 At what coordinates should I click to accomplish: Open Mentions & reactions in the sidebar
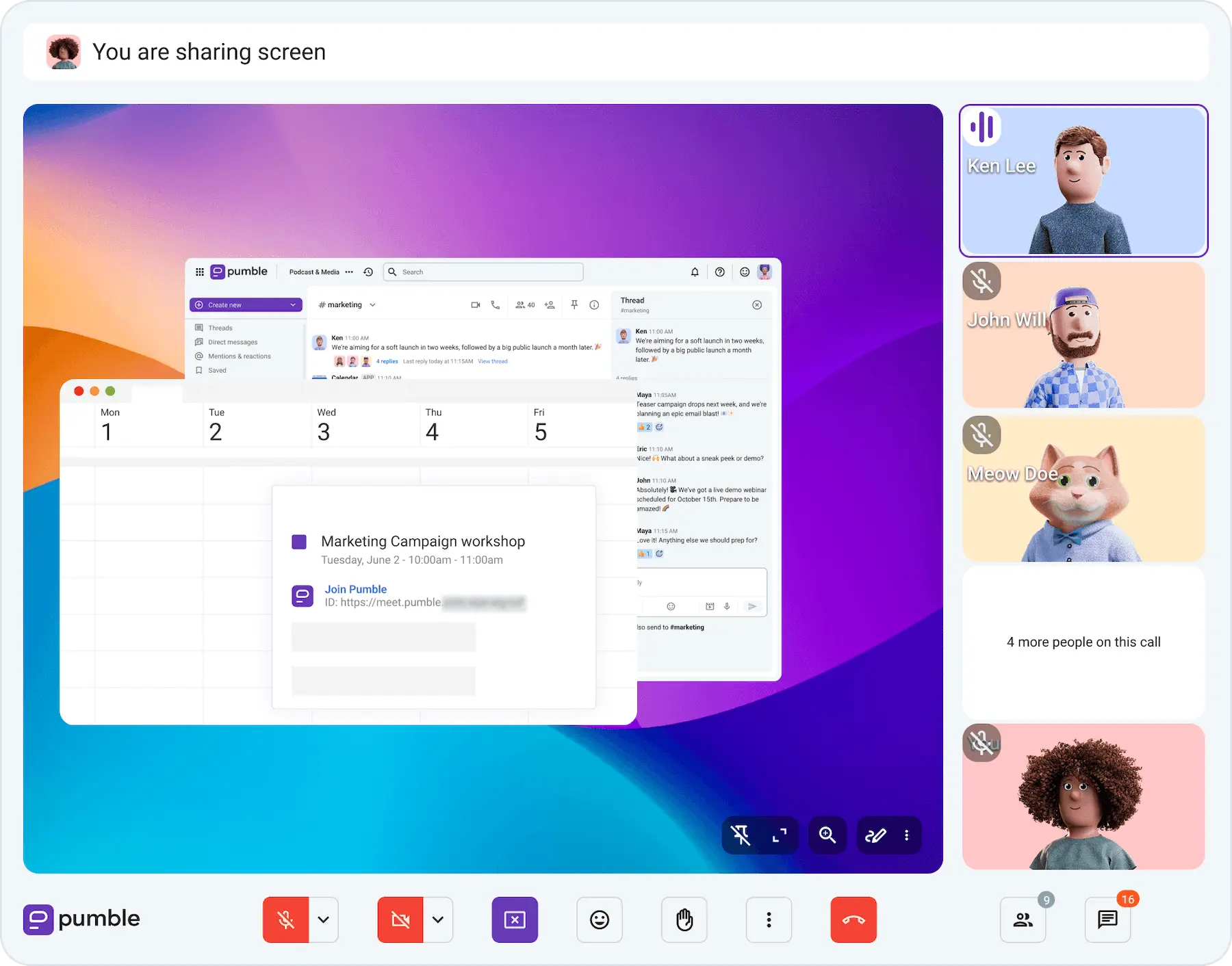(x=240, y=356)
